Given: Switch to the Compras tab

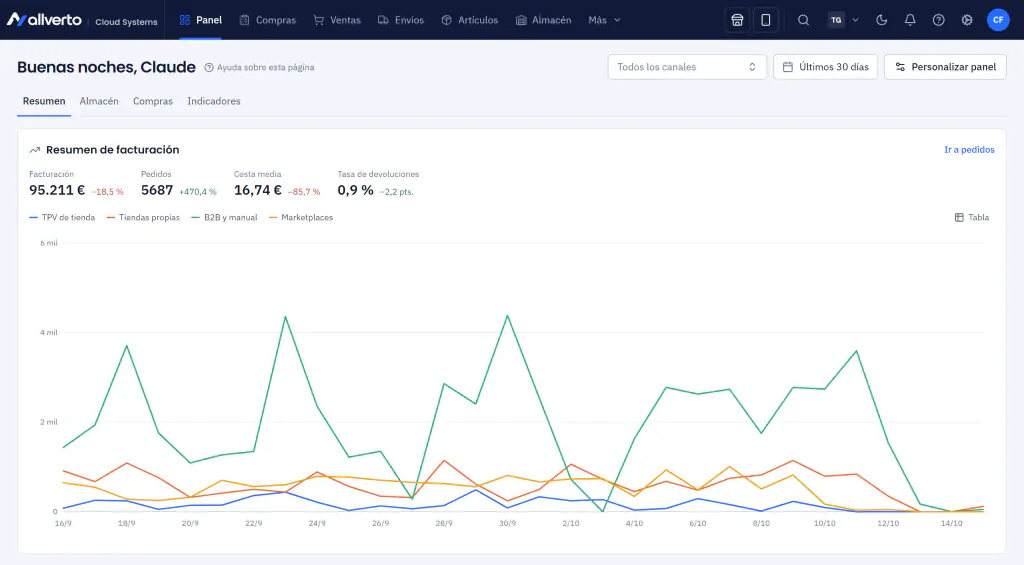Looking at the screenshot, I should tap(153, 101).
